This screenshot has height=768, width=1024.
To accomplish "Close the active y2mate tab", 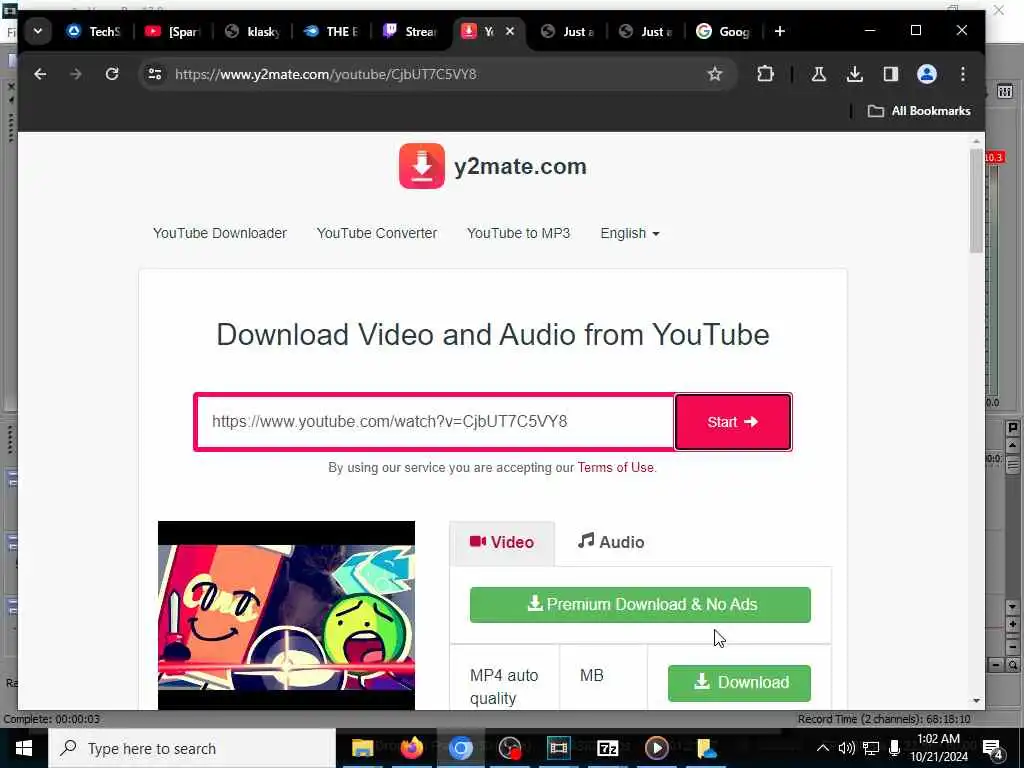I will tap(510, 31).
